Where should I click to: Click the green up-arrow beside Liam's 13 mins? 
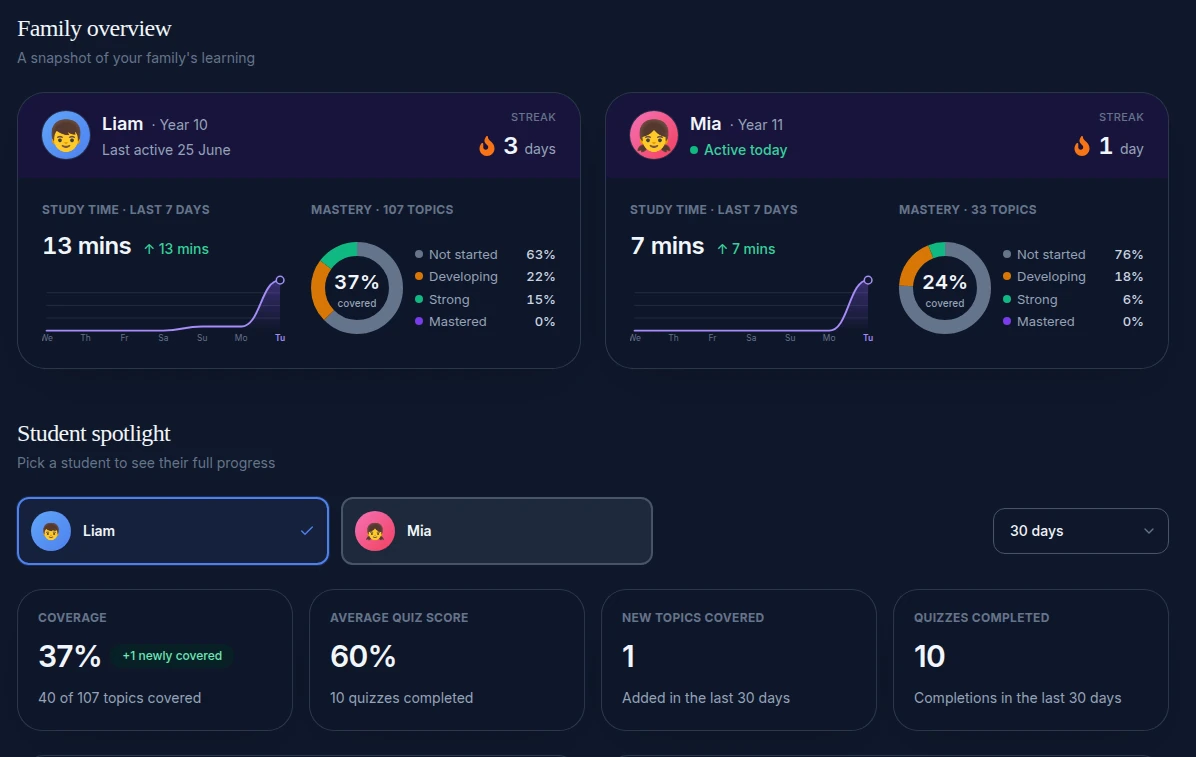pyautogui.click(x=149, y=249)
